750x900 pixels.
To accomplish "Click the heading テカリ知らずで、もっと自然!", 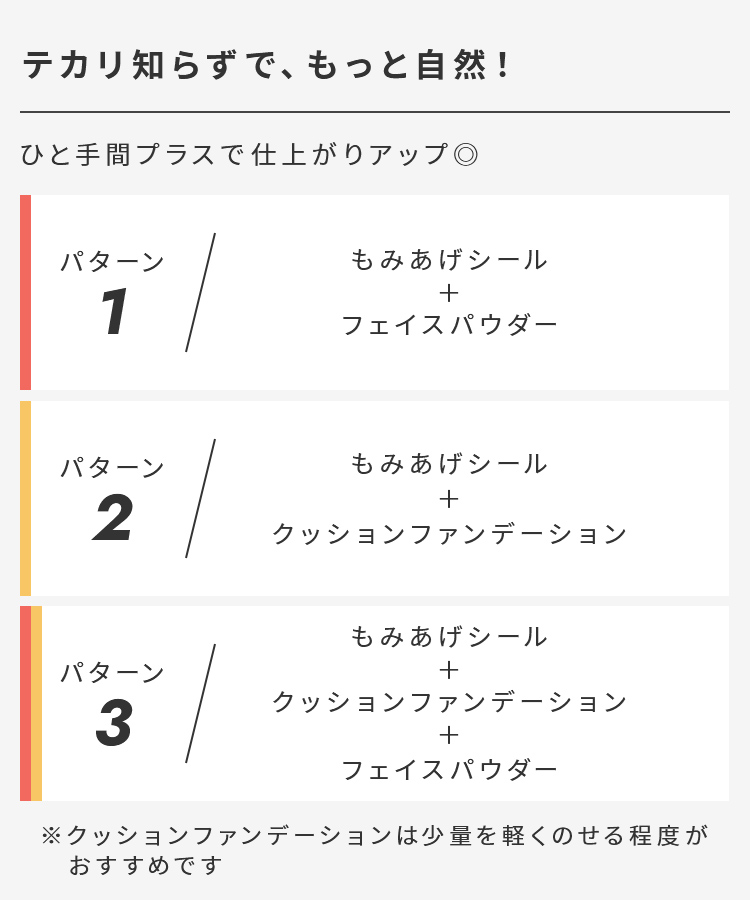I will (x=267, y=66).
